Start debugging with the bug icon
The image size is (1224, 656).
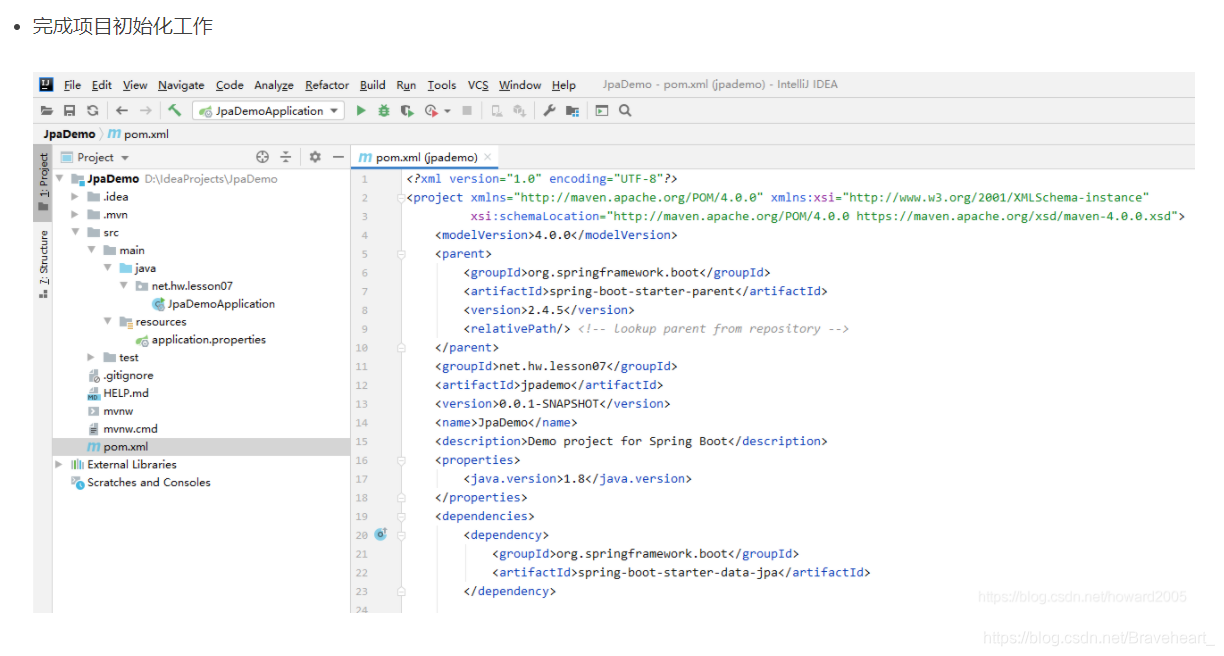[x=384, y=111]
